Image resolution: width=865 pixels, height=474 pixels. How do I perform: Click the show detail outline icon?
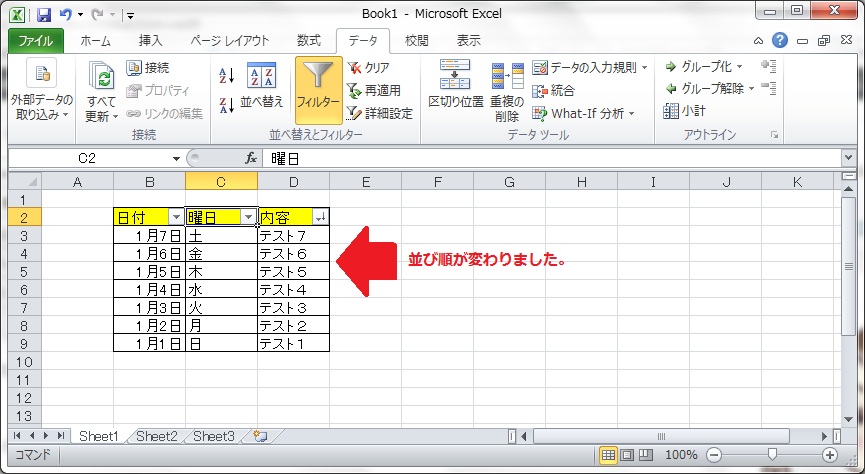point(768,66)
